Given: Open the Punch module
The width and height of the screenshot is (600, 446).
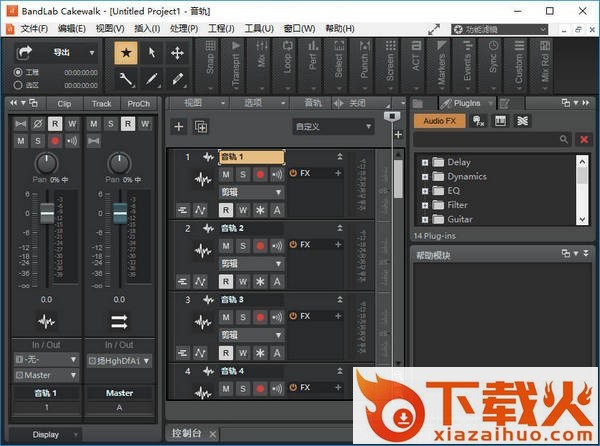Looking at the screenshot, I should coord(364,65).
